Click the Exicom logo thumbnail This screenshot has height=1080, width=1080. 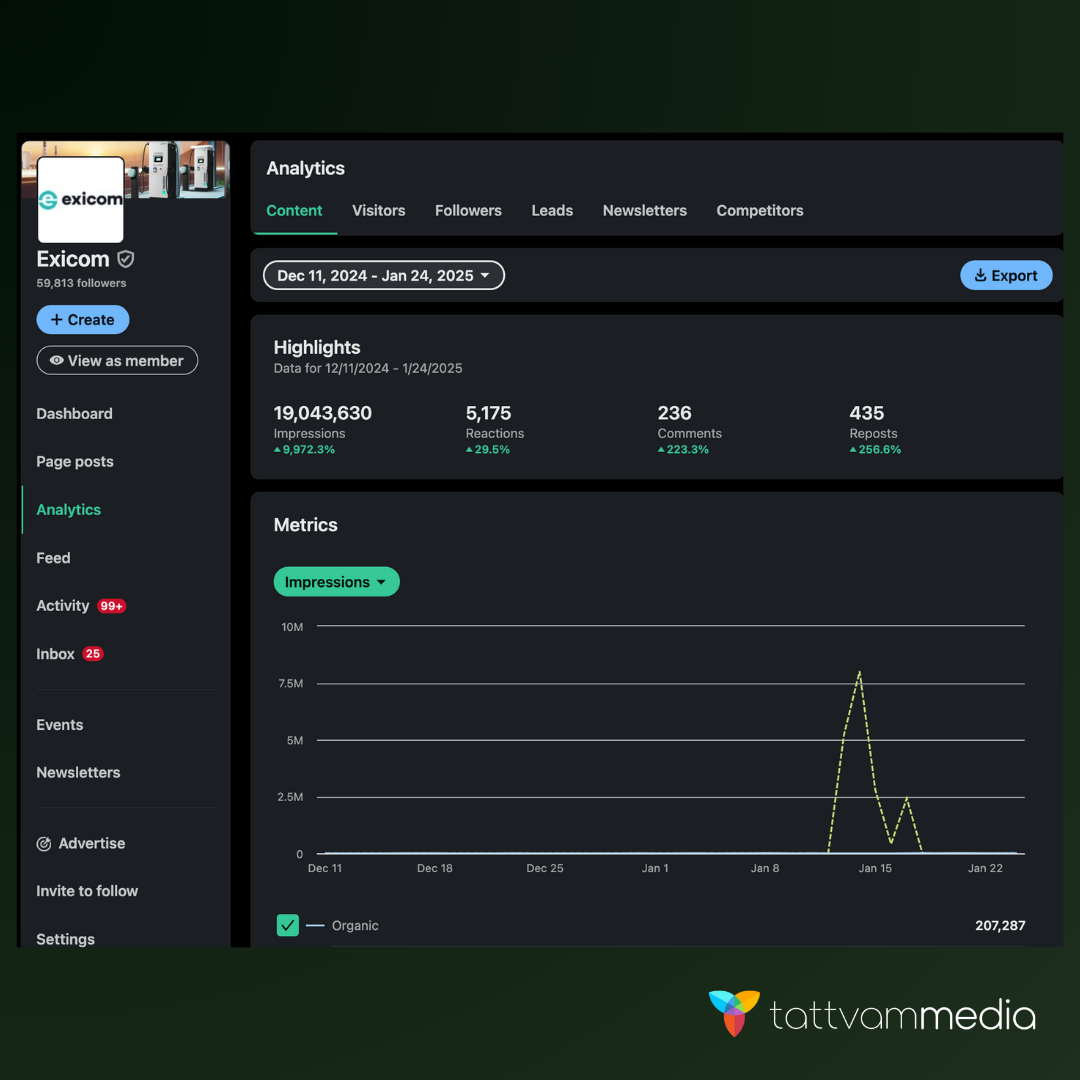point(81,200)
